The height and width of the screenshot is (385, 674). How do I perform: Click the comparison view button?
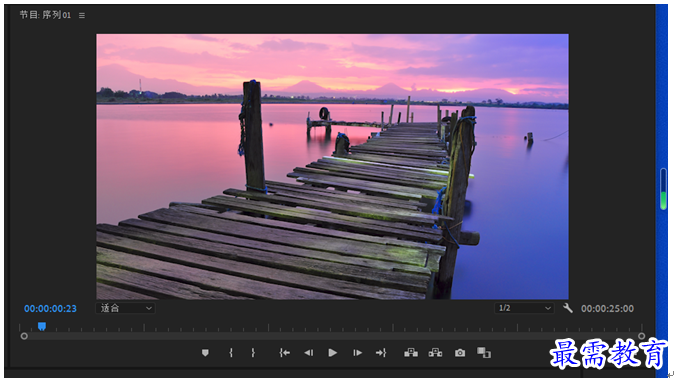[x=484, y=353]
